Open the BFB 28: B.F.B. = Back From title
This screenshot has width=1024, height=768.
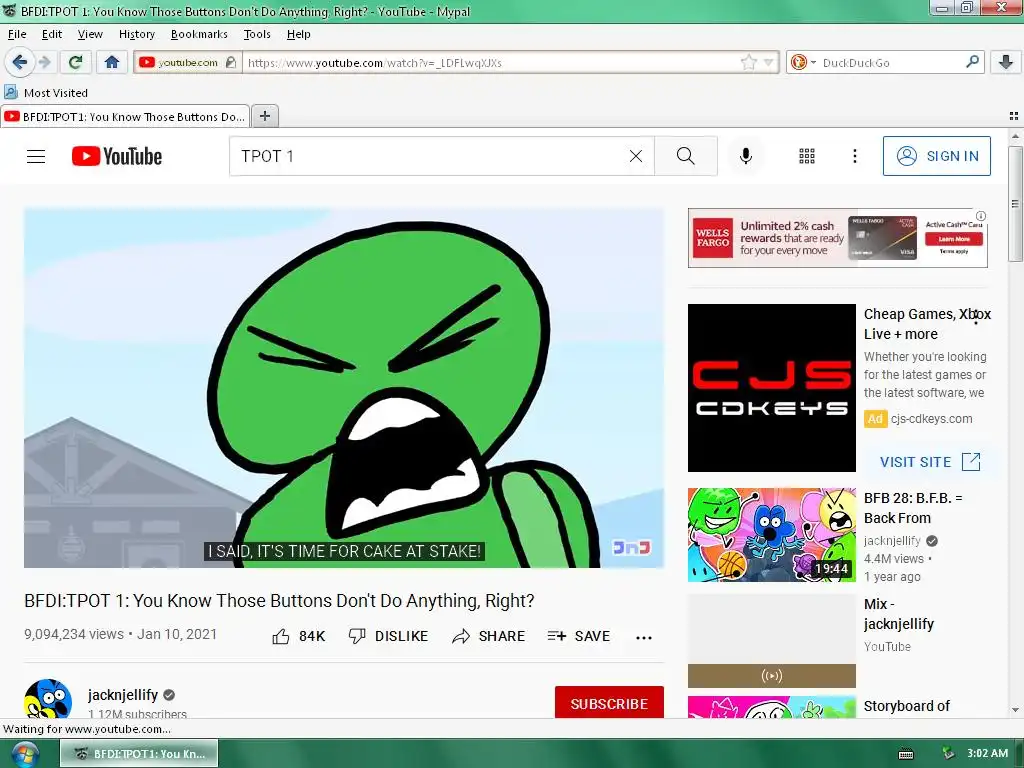coord(913,508)
